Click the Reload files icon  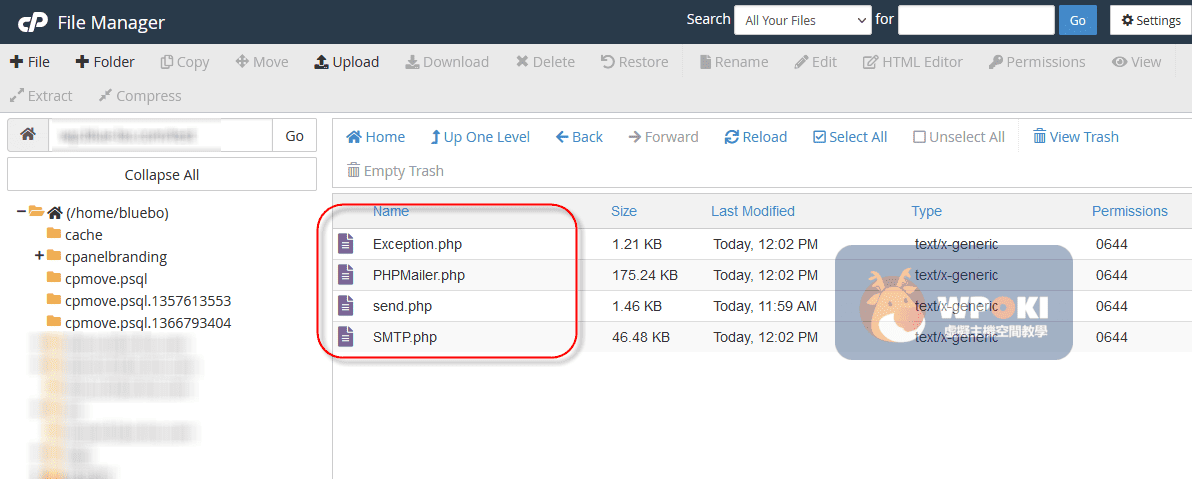click(732, 137)
